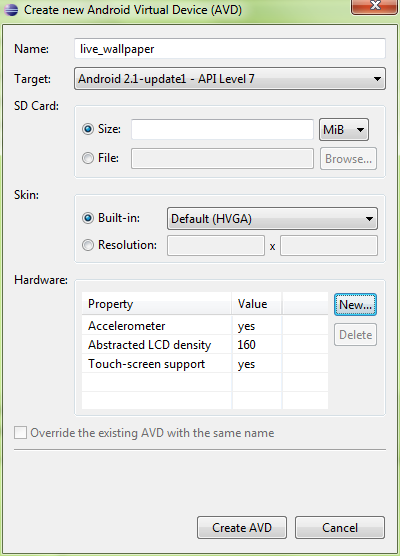Open the Default (HVGA) skin dropdown
400x556 pixels.
[272, 218]
